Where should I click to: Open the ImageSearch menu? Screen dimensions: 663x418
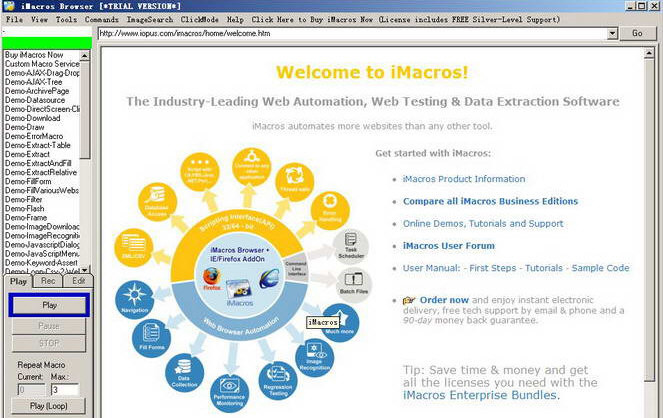click(150, 19)
